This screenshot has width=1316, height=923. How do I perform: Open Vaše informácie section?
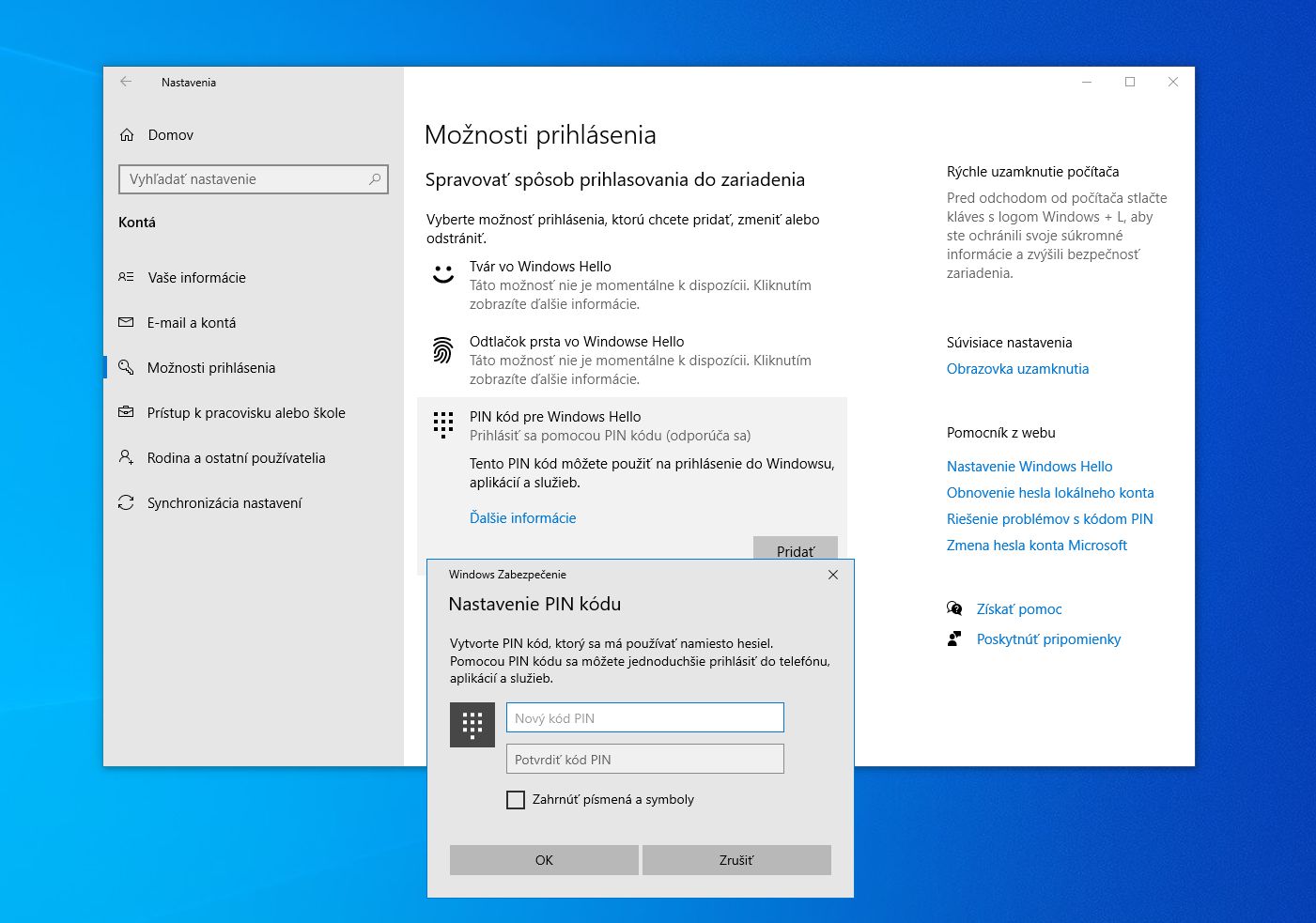tap(196, 277)
